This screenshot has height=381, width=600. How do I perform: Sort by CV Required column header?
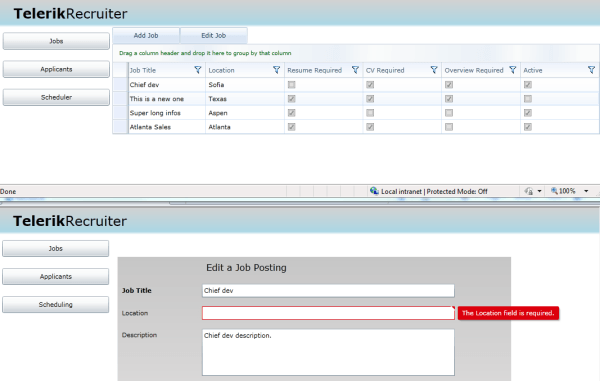point(385,70)
